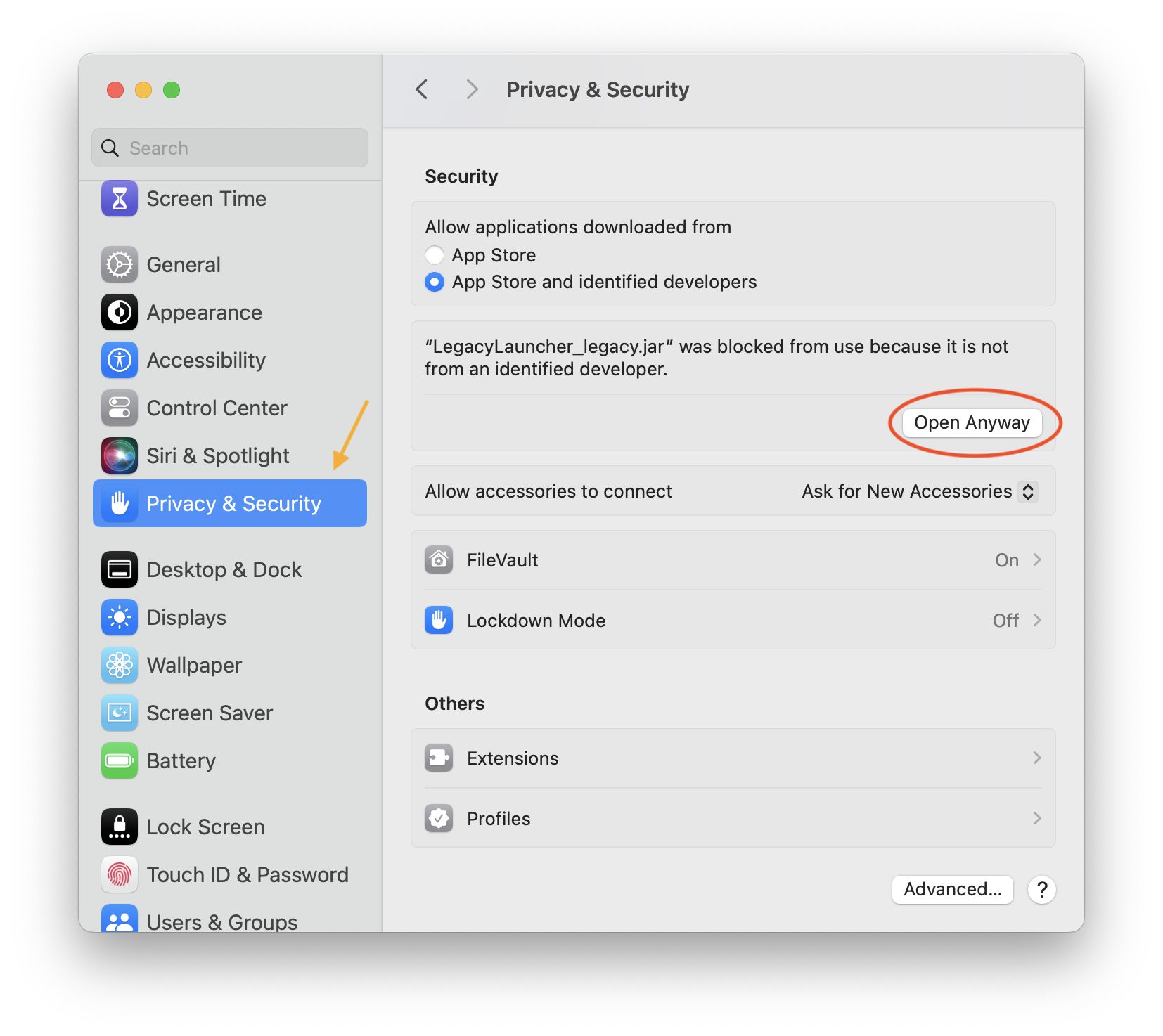Click the Lockdown Mode Off status
Screen dimensions: 1163x1036
1005,620
